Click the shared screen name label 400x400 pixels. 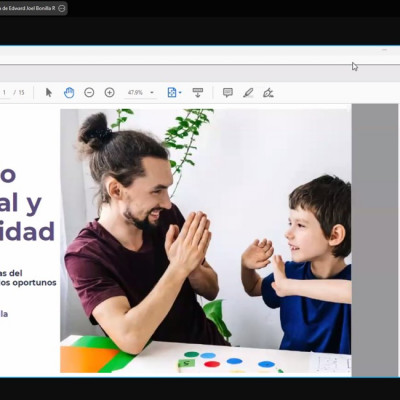29,8
